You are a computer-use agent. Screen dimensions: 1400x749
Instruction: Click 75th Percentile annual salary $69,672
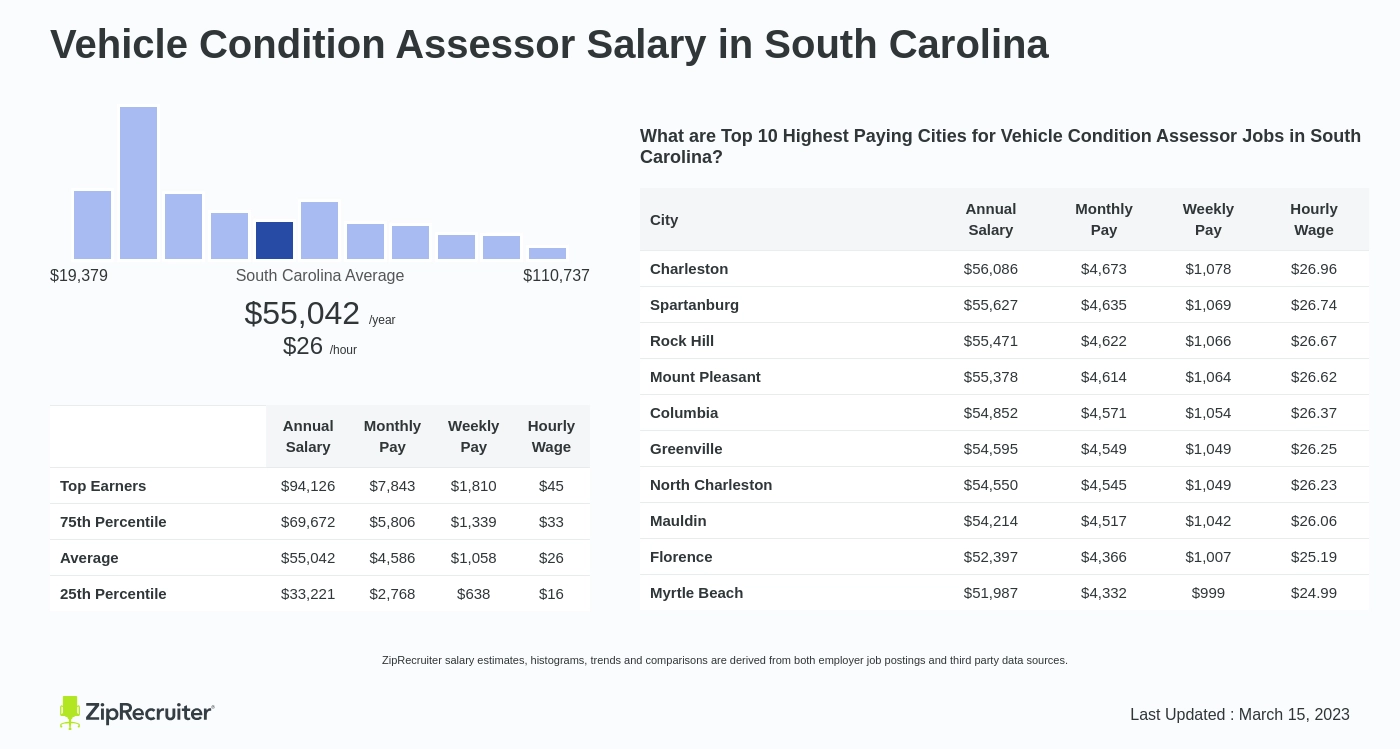tap(308, 522)
